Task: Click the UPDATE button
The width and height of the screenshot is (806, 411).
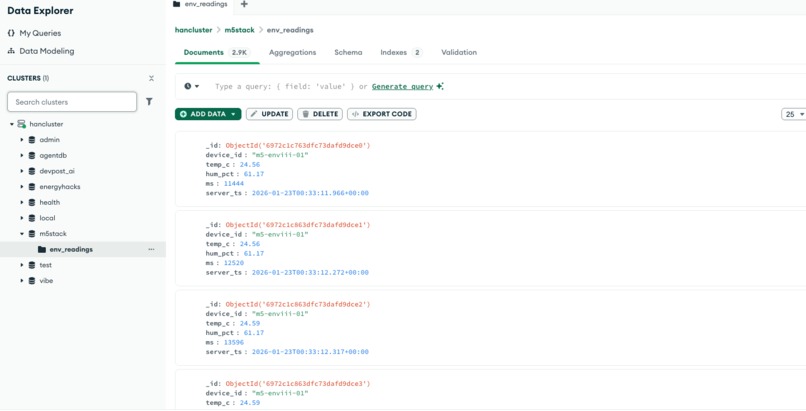Action: 269,114
